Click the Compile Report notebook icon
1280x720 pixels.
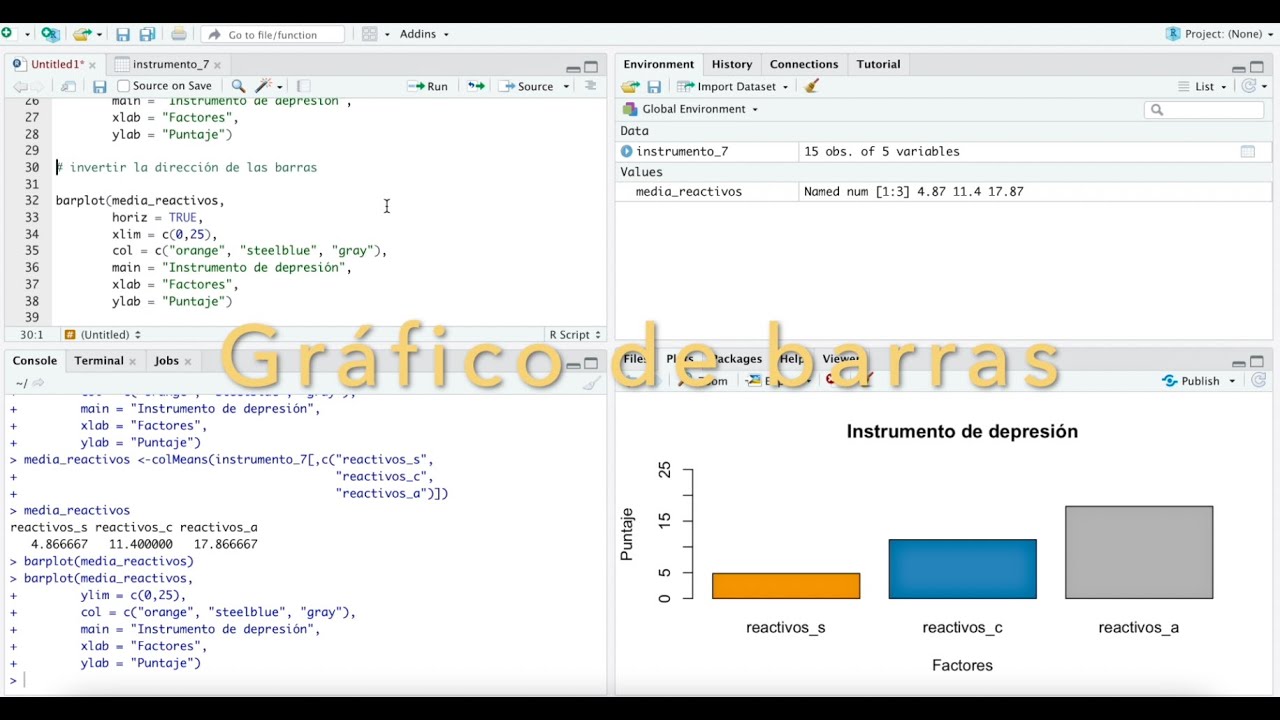coord(304,86)
